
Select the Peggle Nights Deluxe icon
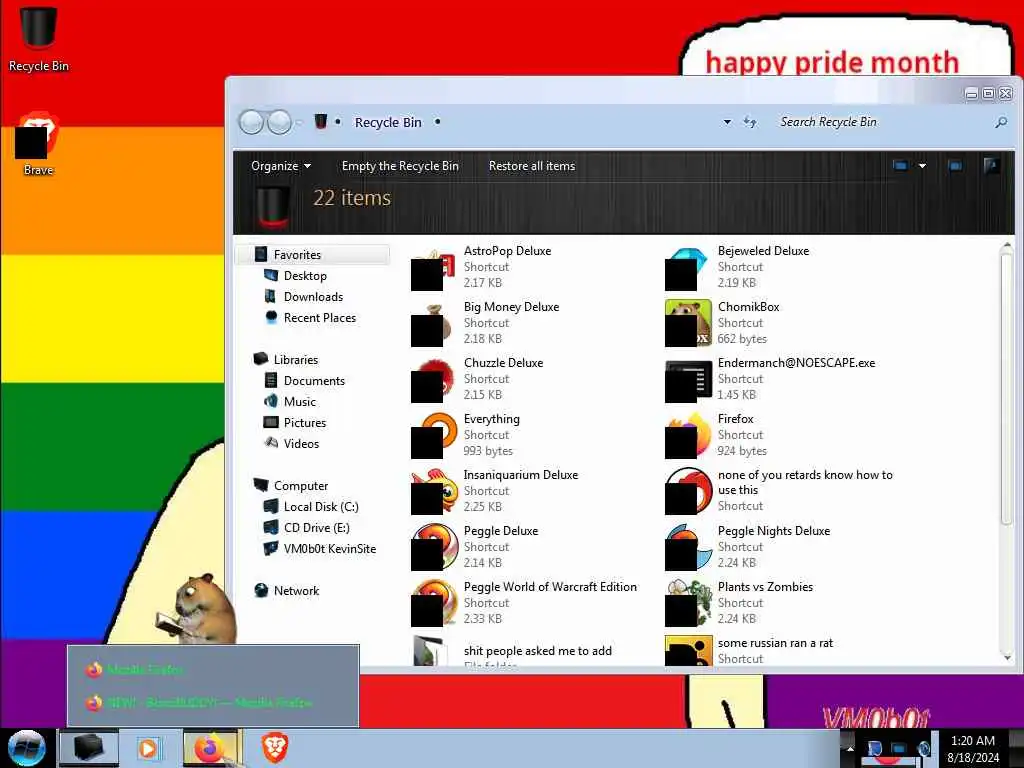coord(688,547)
